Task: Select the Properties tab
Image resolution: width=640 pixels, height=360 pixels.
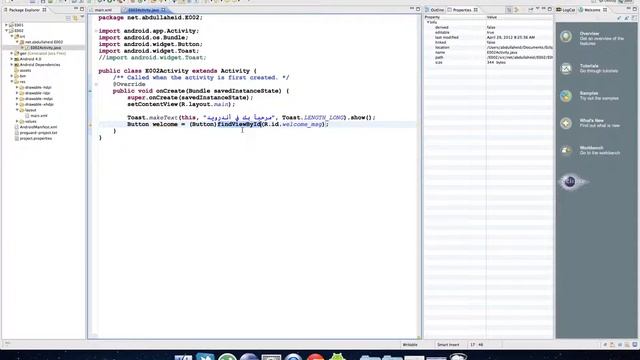Action: point(461,10)
